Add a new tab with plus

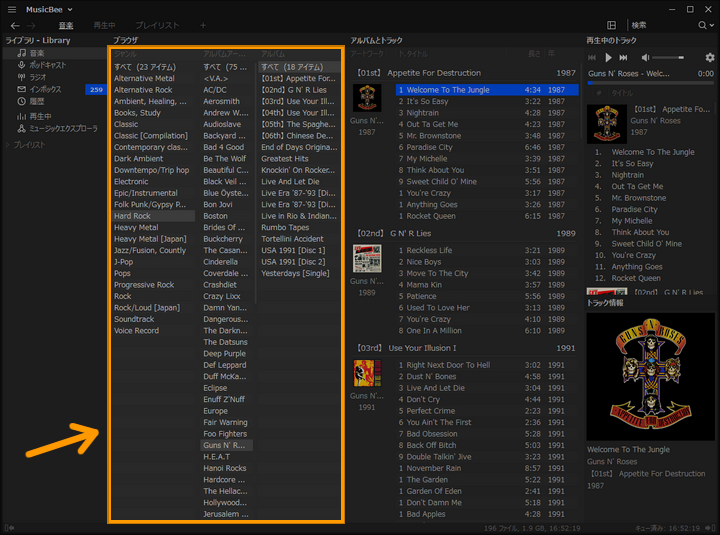(203, 26)
